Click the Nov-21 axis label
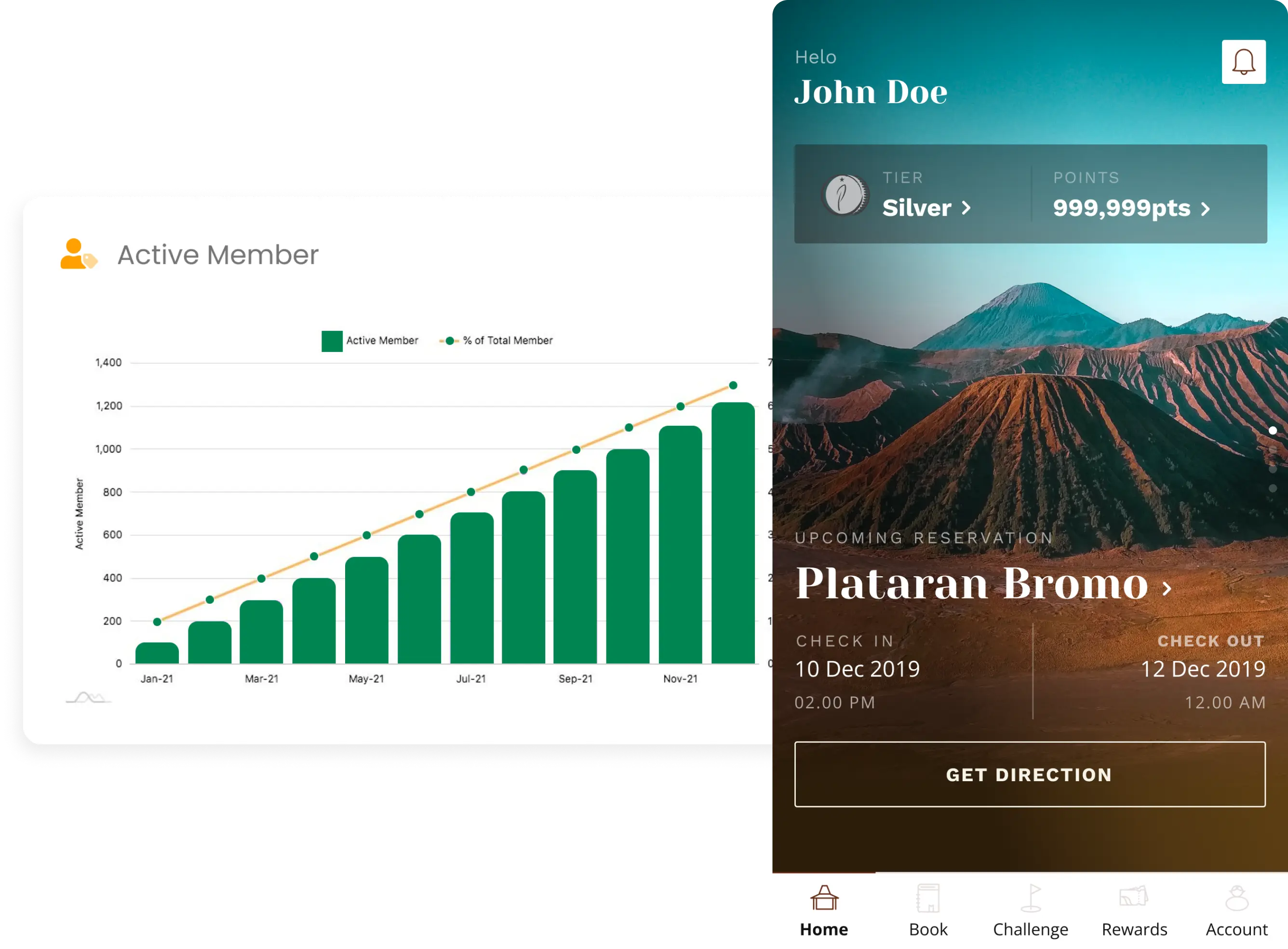 coord(681,679)
